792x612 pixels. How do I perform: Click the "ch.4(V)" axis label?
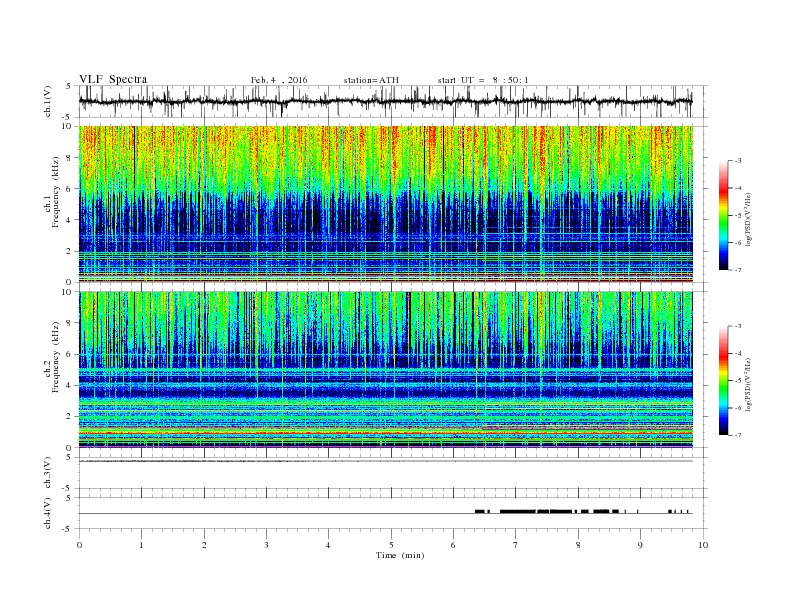48,514
